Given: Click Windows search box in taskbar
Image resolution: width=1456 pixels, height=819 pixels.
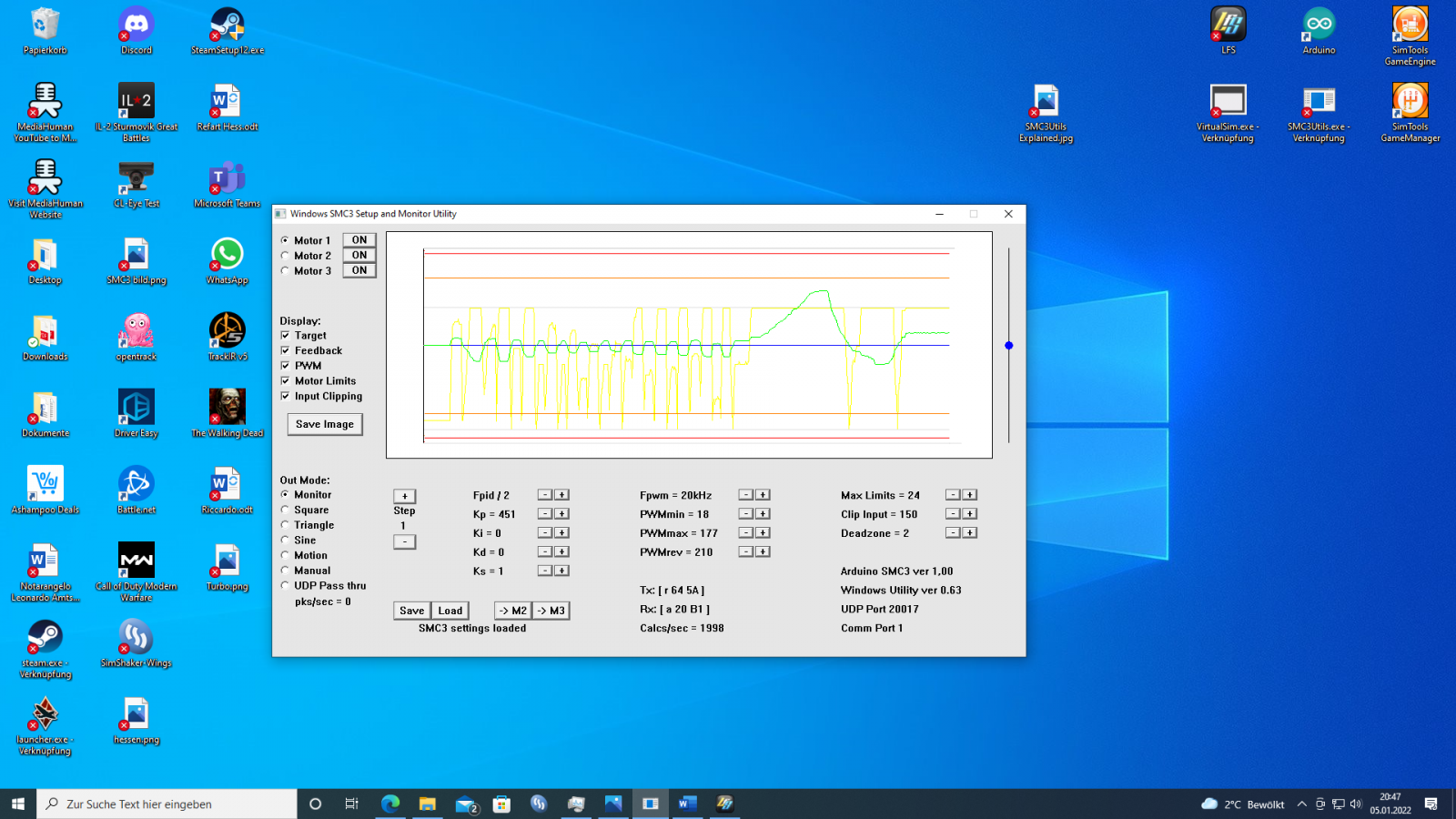Looking at the screenshot, I should click(167, 804).
